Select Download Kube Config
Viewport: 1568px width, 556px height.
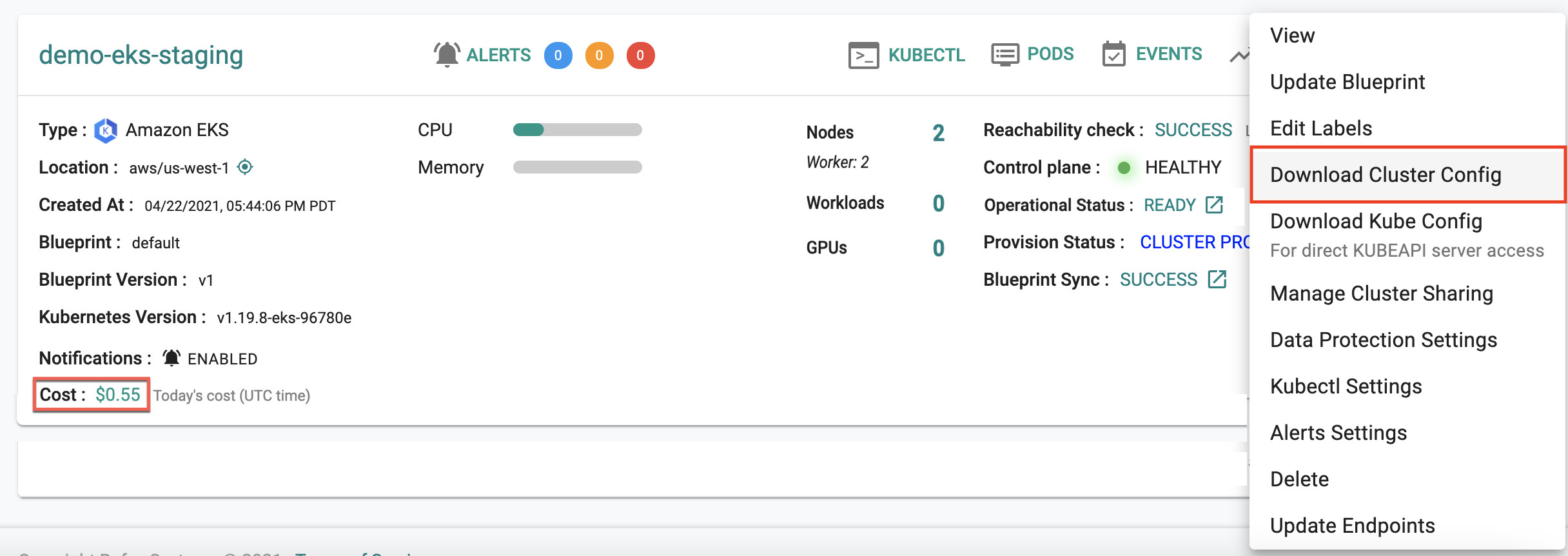pyautogui.click(x=1407, y=235)
